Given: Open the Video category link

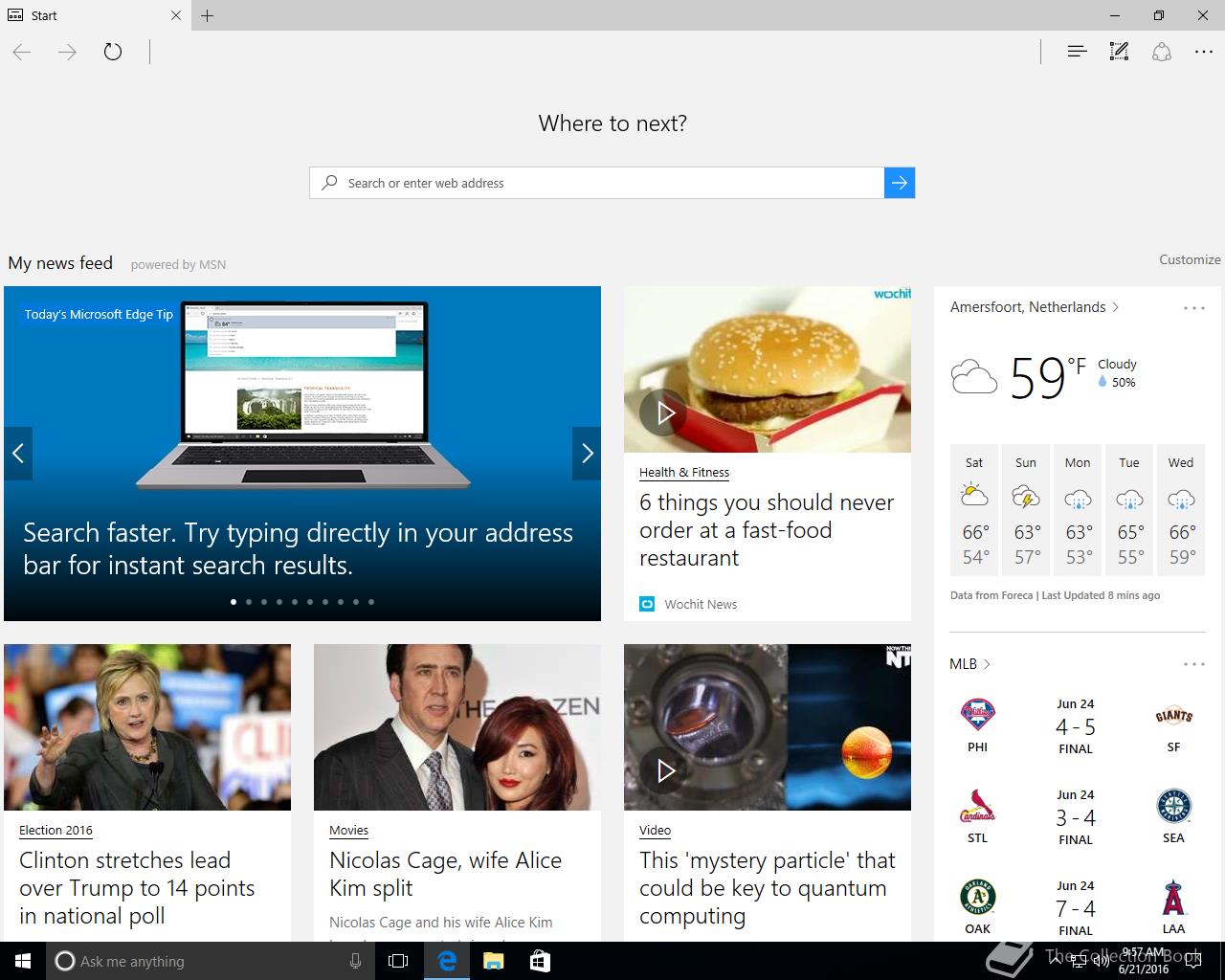Looking at the screenshot, I should click(656, 830).
